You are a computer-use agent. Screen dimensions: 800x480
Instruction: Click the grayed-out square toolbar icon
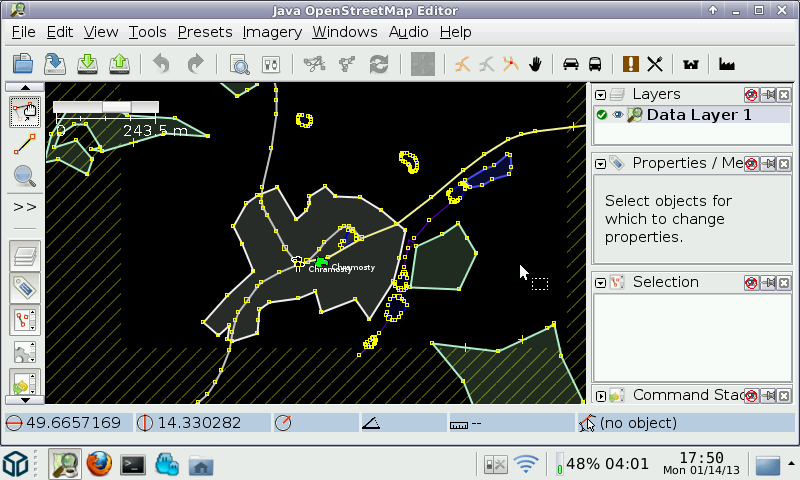pos(422,64)
